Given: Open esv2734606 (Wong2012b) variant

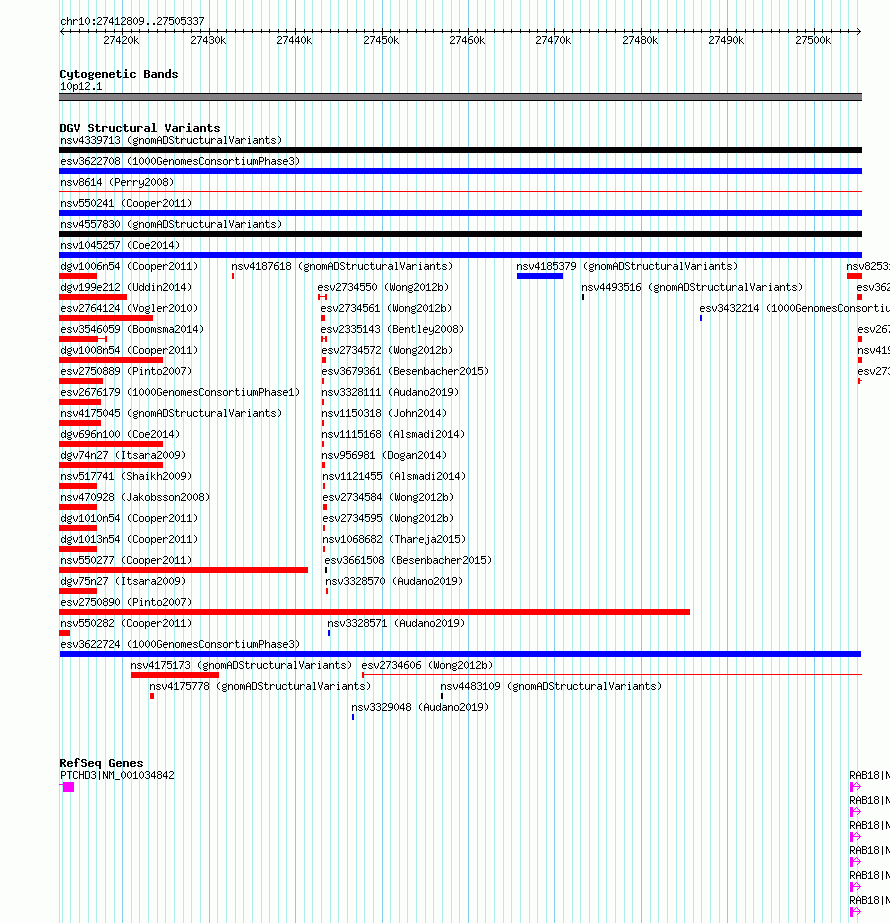Looking at the screenshot, I should (x=427, y=665).
